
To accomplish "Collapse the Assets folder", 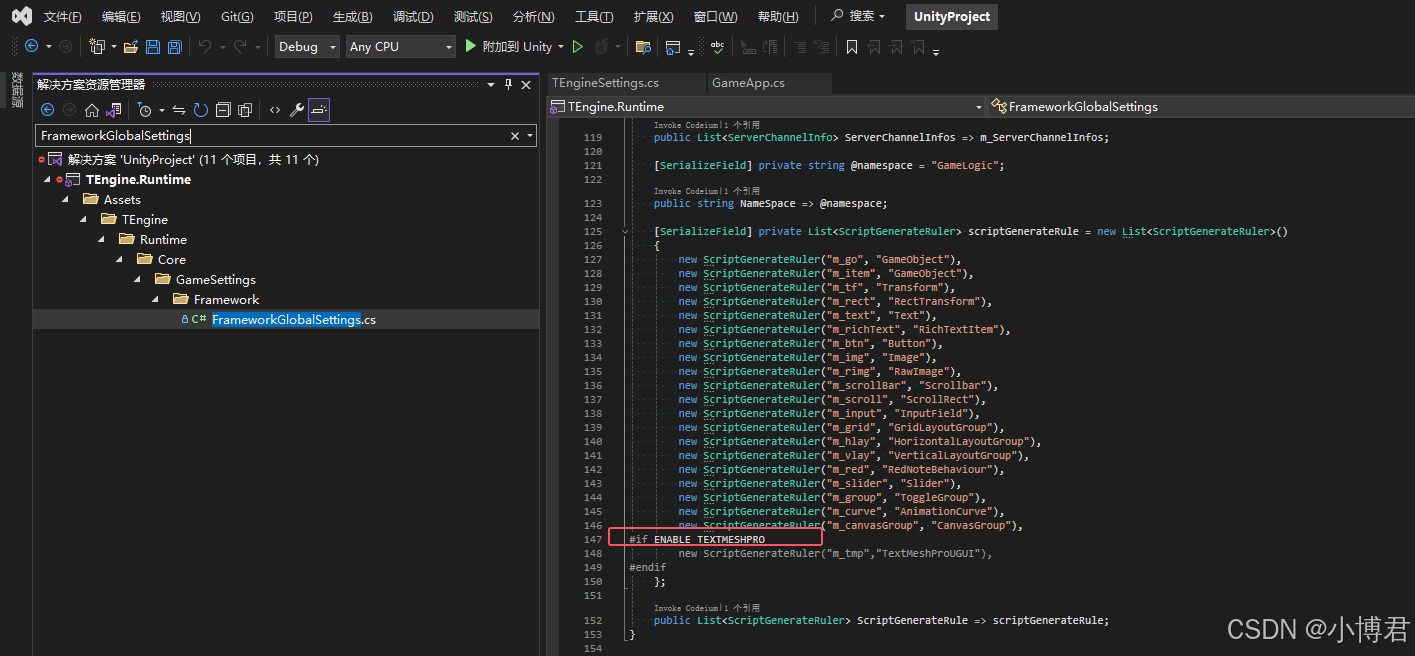I will pos(65,199).
